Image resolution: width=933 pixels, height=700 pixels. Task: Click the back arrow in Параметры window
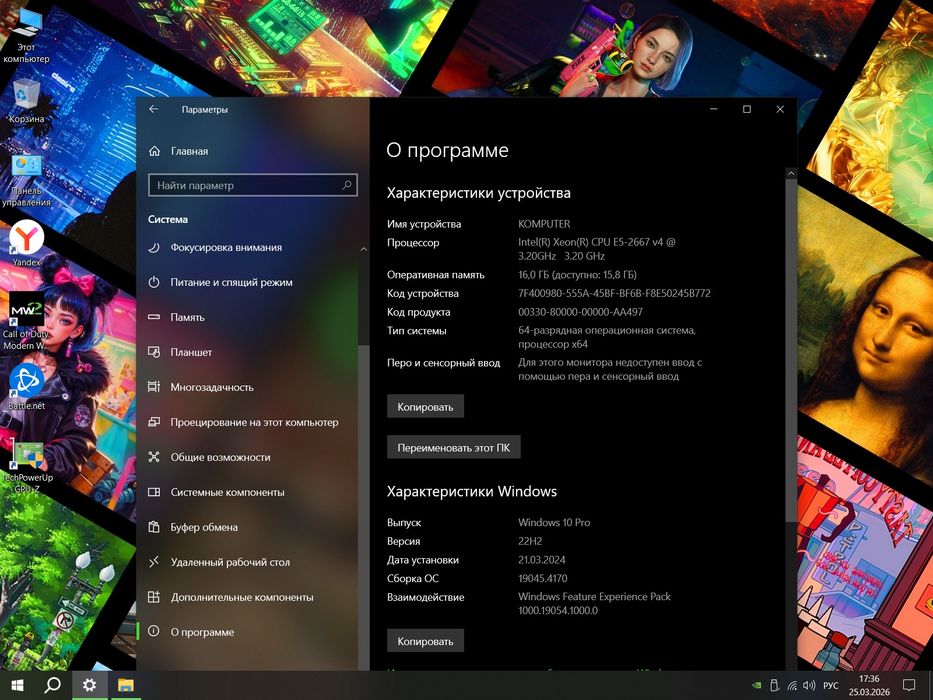click(x=154, y=109)
